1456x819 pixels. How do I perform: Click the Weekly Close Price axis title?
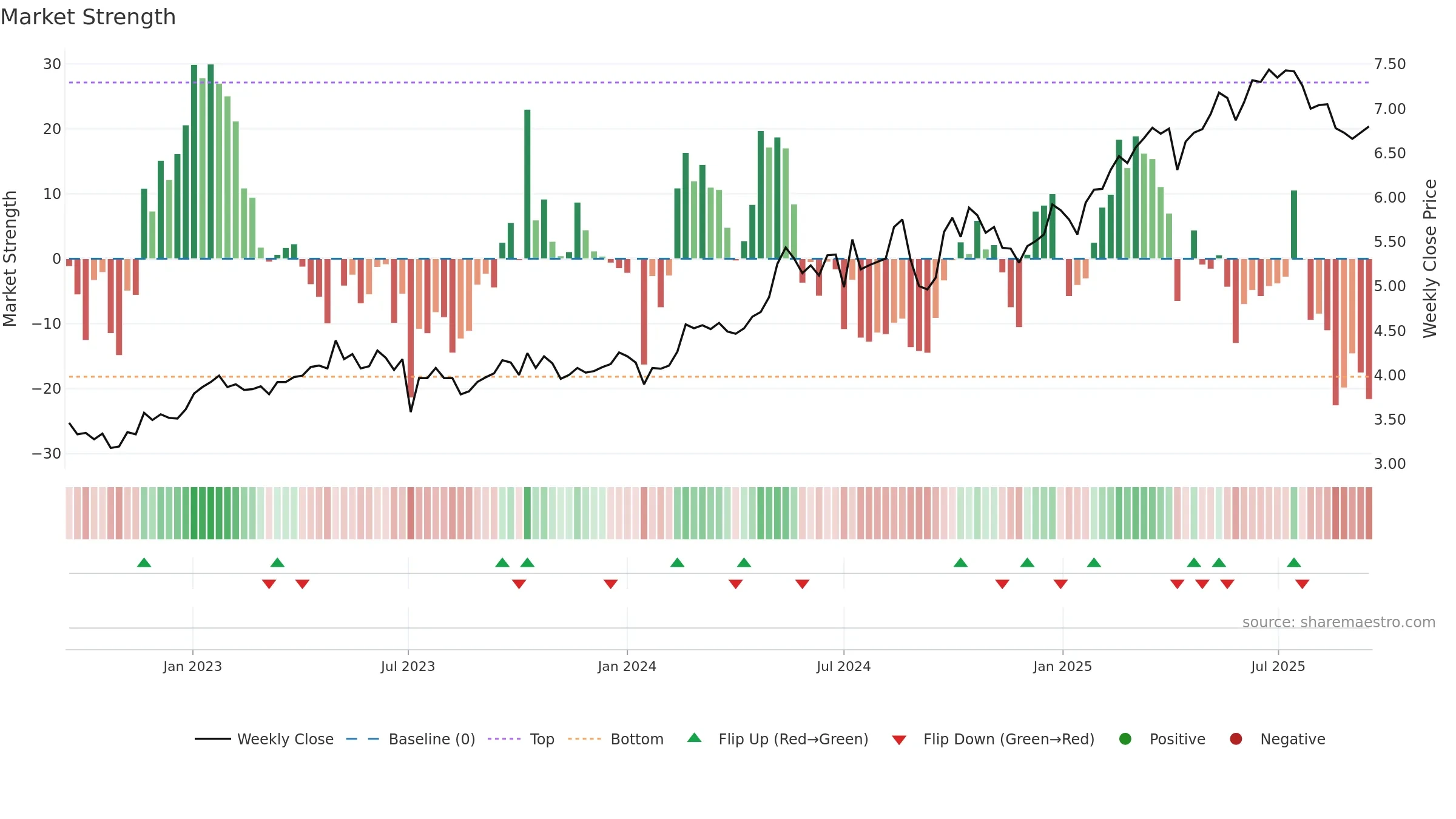click(x=1430, y=258)
